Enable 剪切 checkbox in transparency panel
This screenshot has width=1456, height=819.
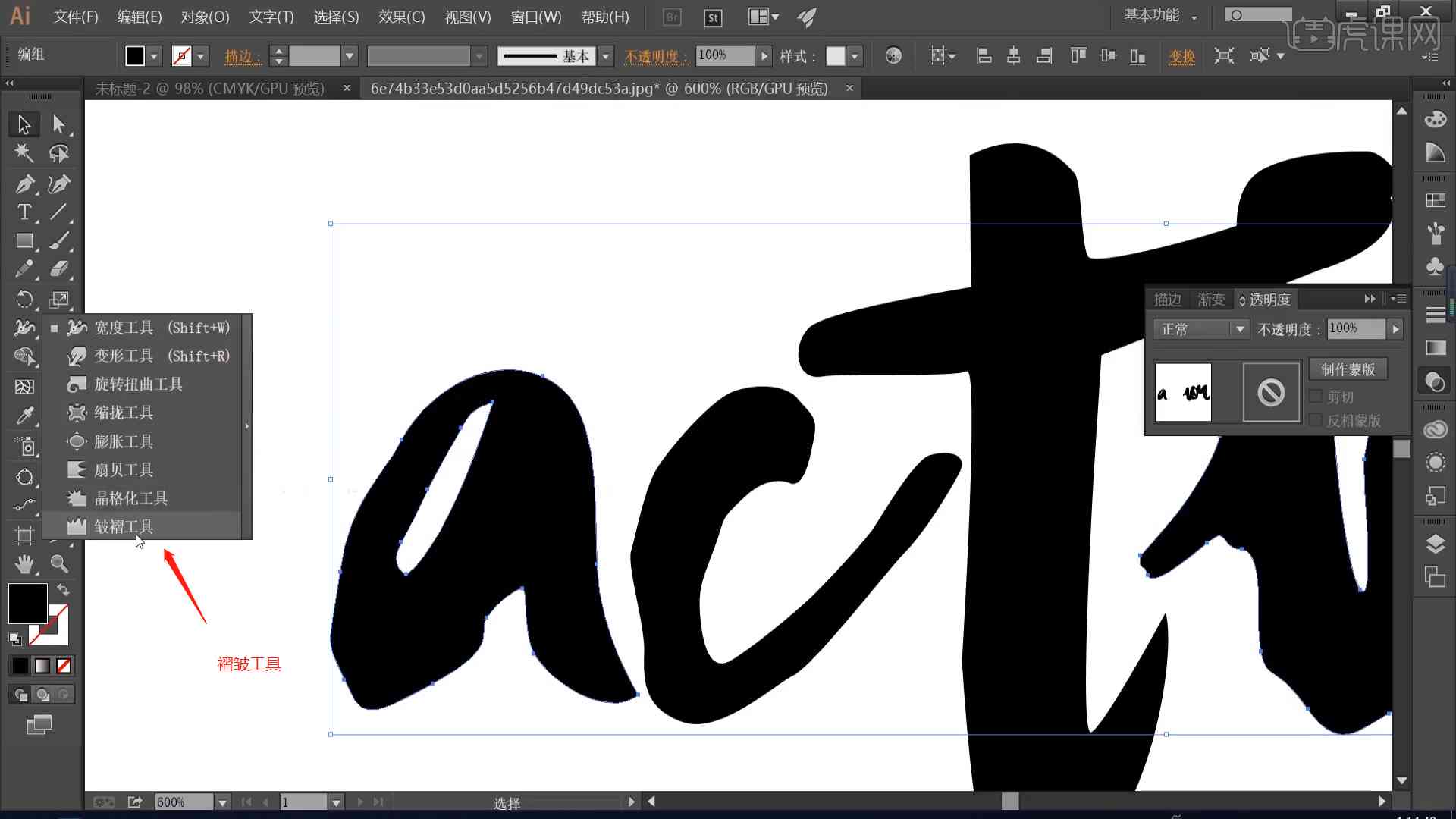point(1316,397)
